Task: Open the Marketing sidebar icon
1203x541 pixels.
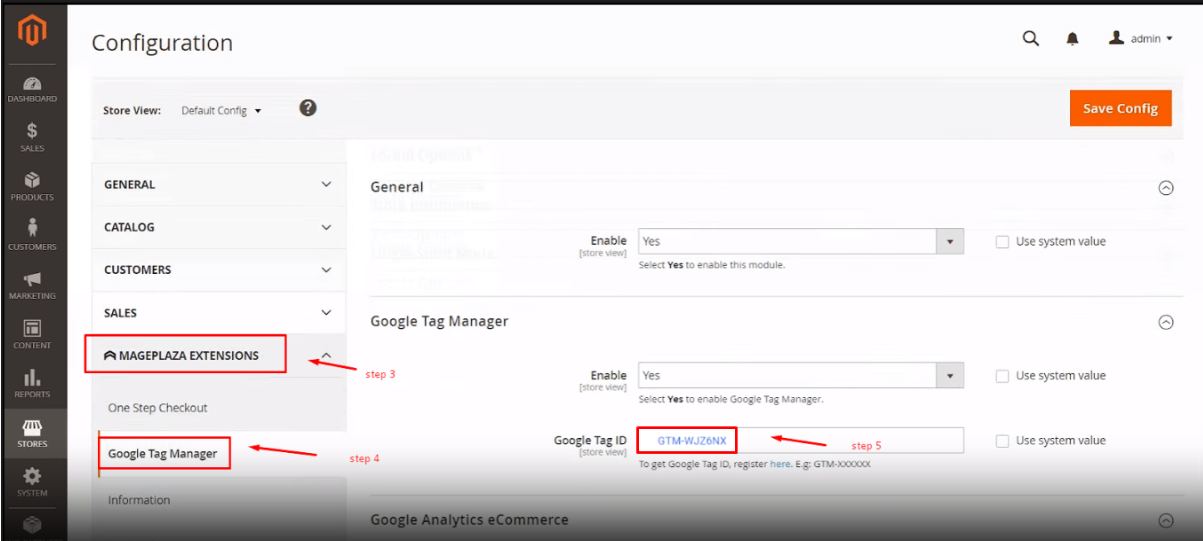Action: click(x=32, y=285)
